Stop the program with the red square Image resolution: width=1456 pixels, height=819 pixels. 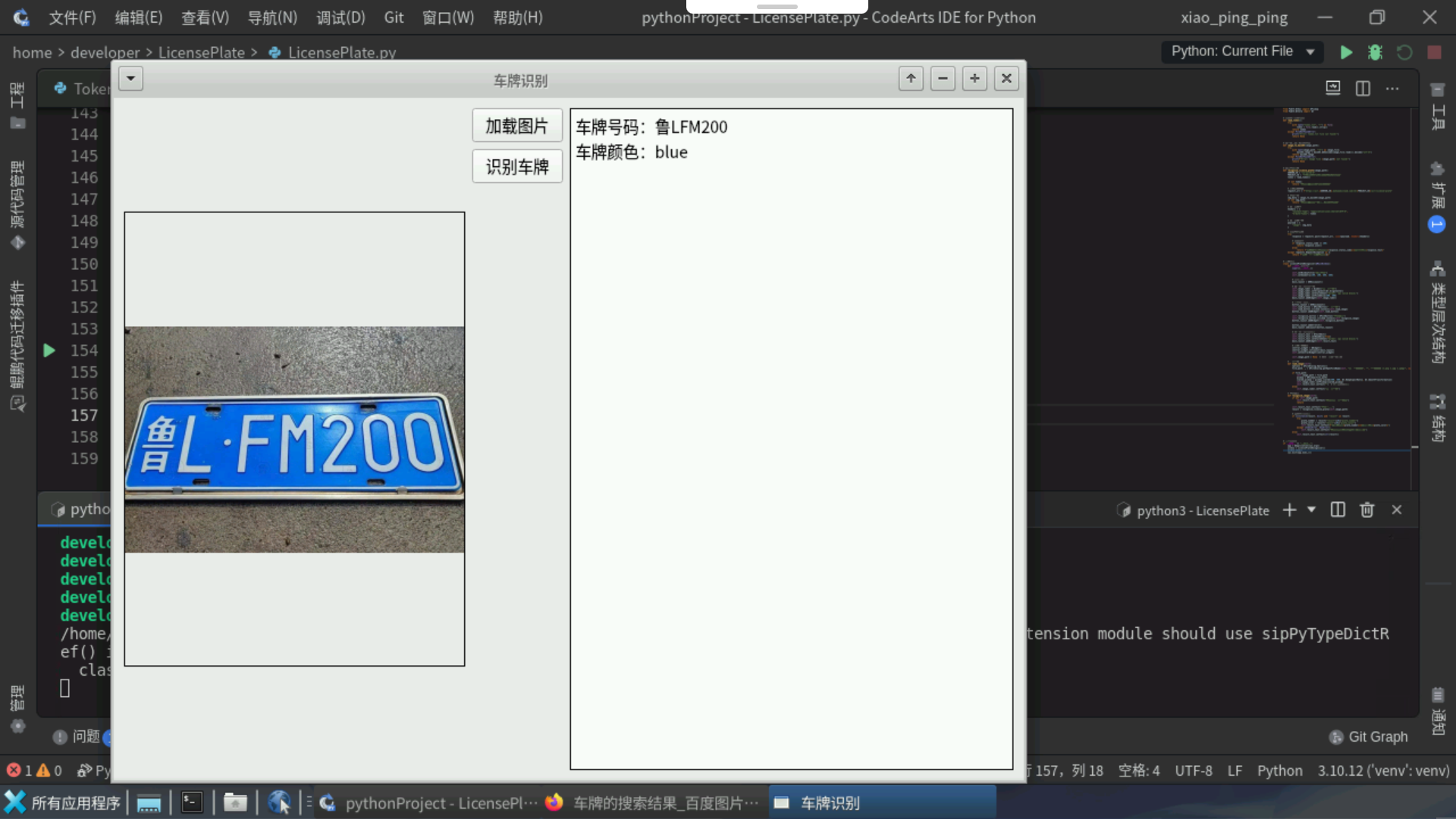pos(1434,52)
